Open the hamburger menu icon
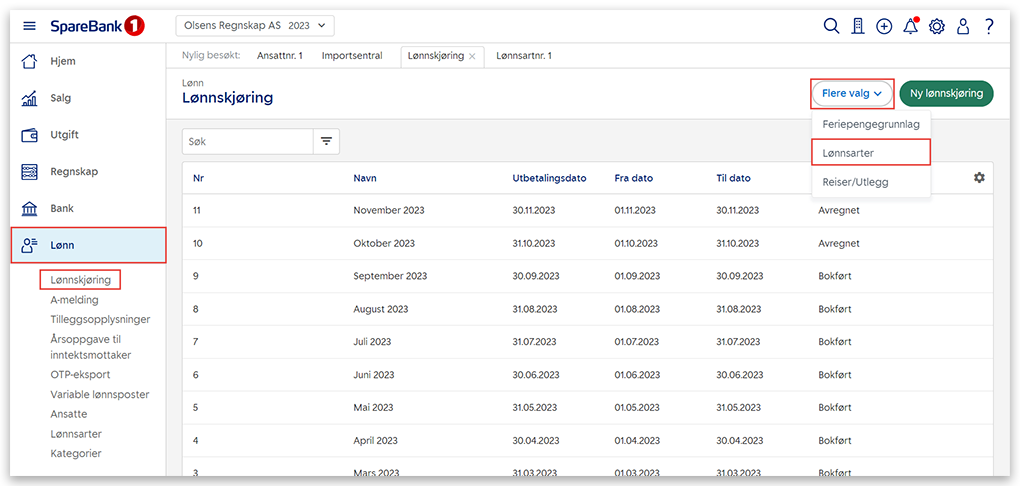 [x=29, y=26]
